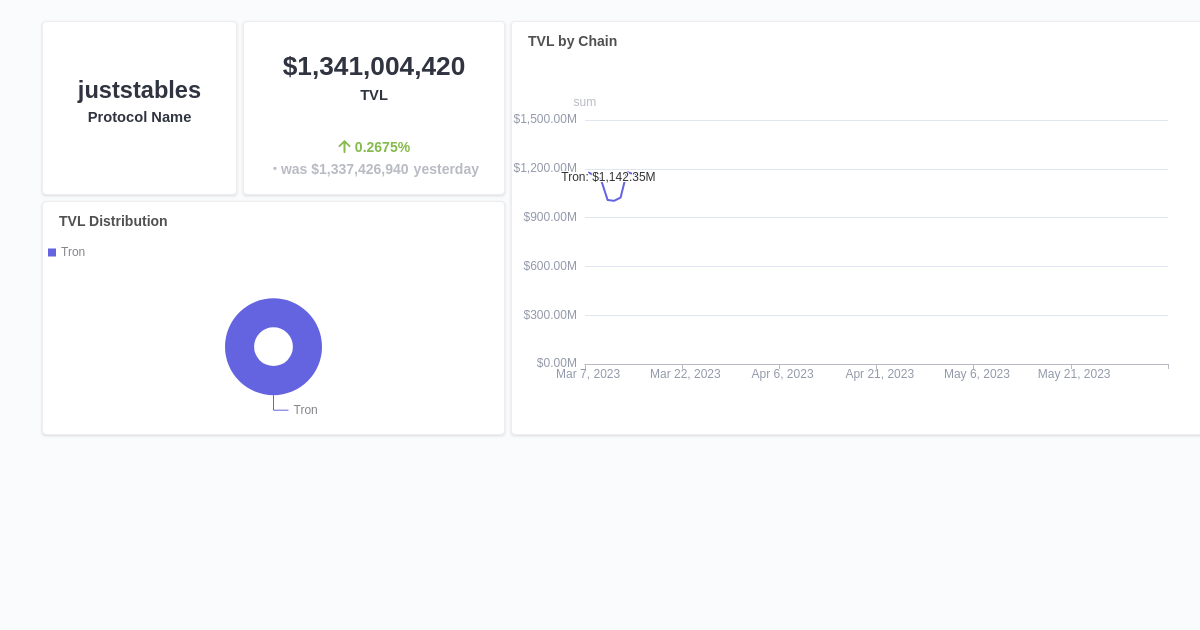Image resolution: width=1200 pixels, height=630 pixels.
Task: Click the 0.2675% percentage change text
Action: [x=381, y=147]
